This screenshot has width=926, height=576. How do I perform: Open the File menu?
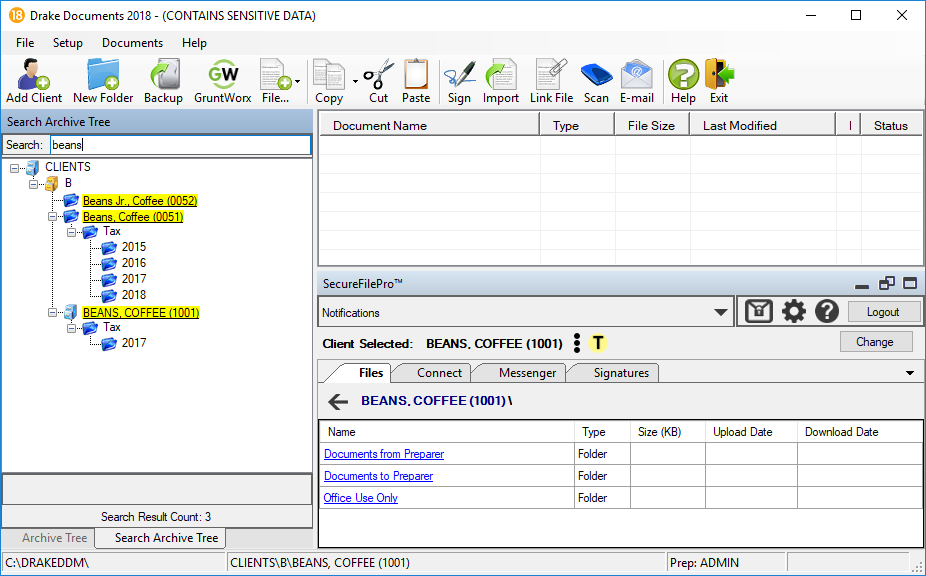point(25,43)
